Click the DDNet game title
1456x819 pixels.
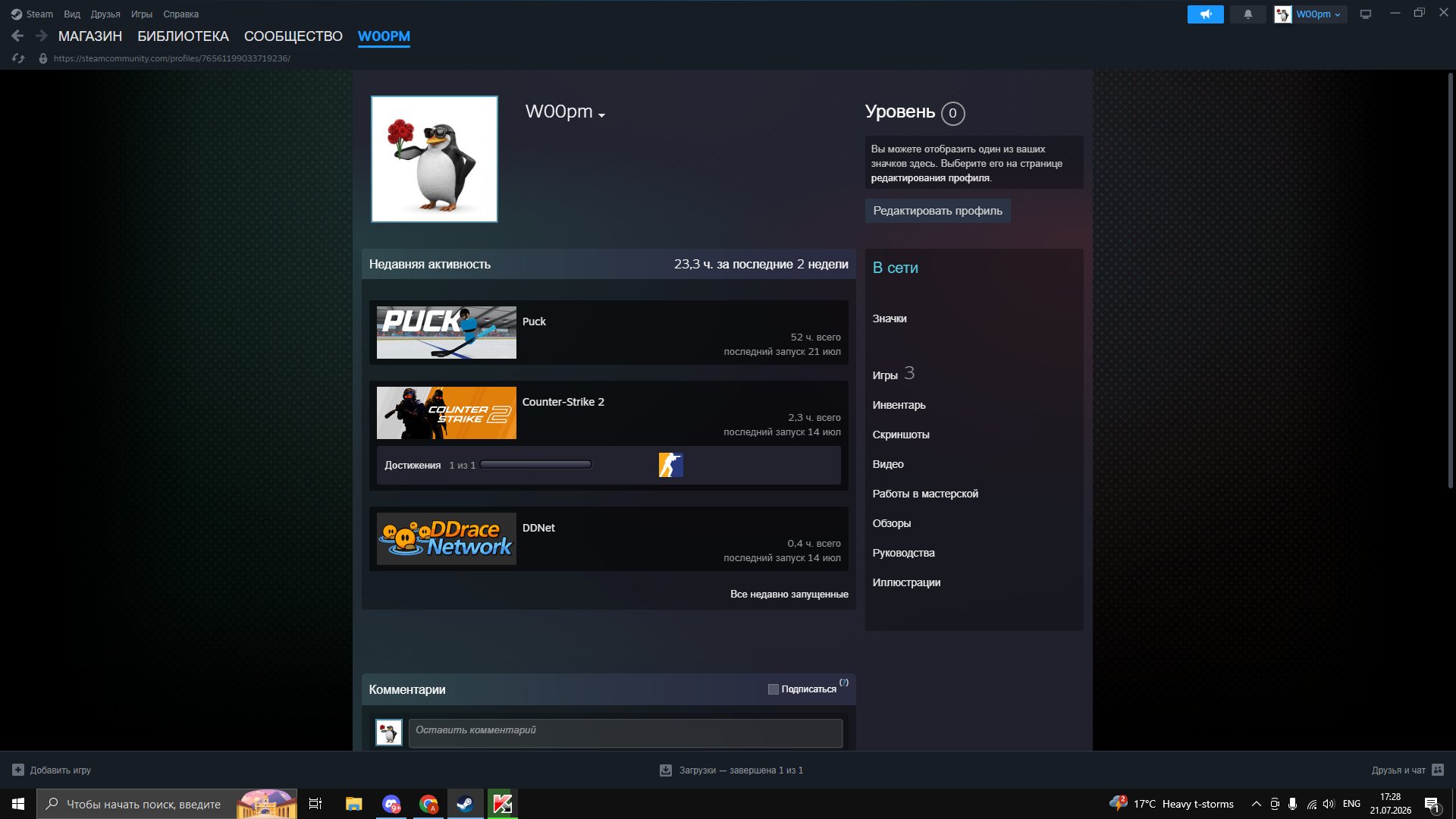click(x=538, y=528)
